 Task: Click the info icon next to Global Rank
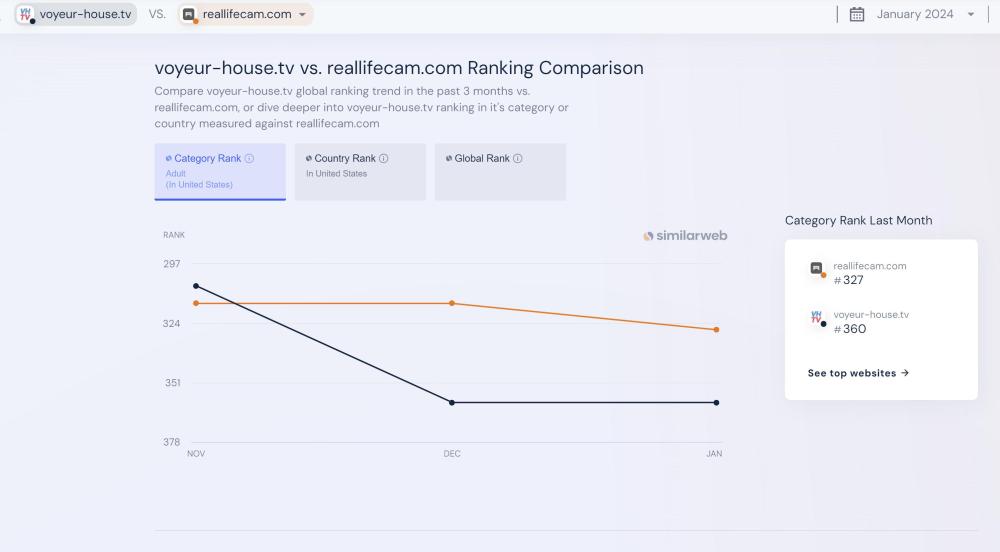point(518,158)
